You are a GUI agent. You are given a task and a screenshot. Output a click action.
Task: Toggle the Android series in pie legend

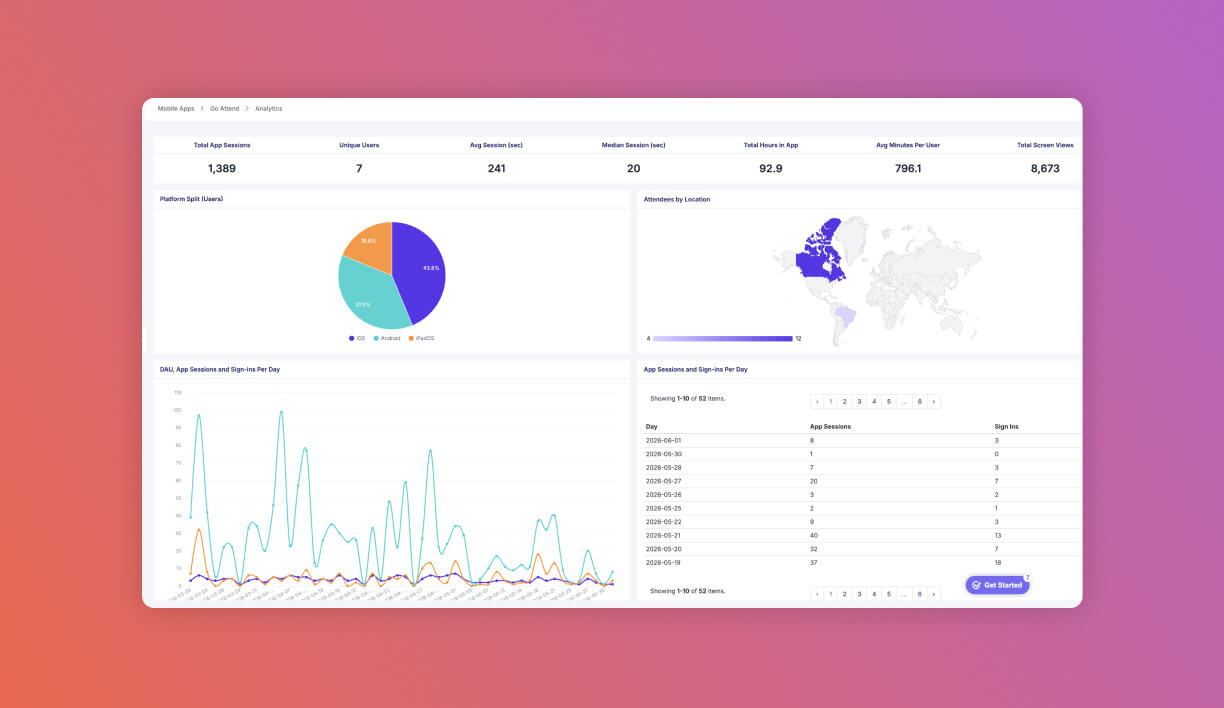(387, 338)
